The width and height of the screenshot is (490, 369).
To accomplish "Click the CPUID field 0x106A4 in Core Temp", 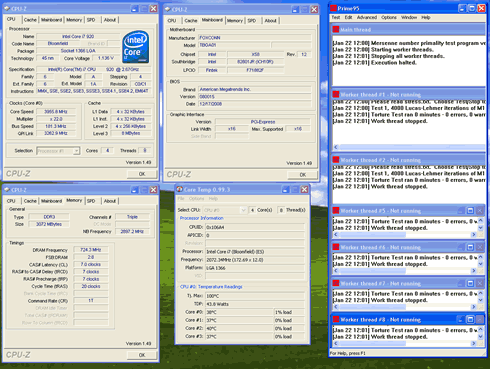I will coord(255,227).
